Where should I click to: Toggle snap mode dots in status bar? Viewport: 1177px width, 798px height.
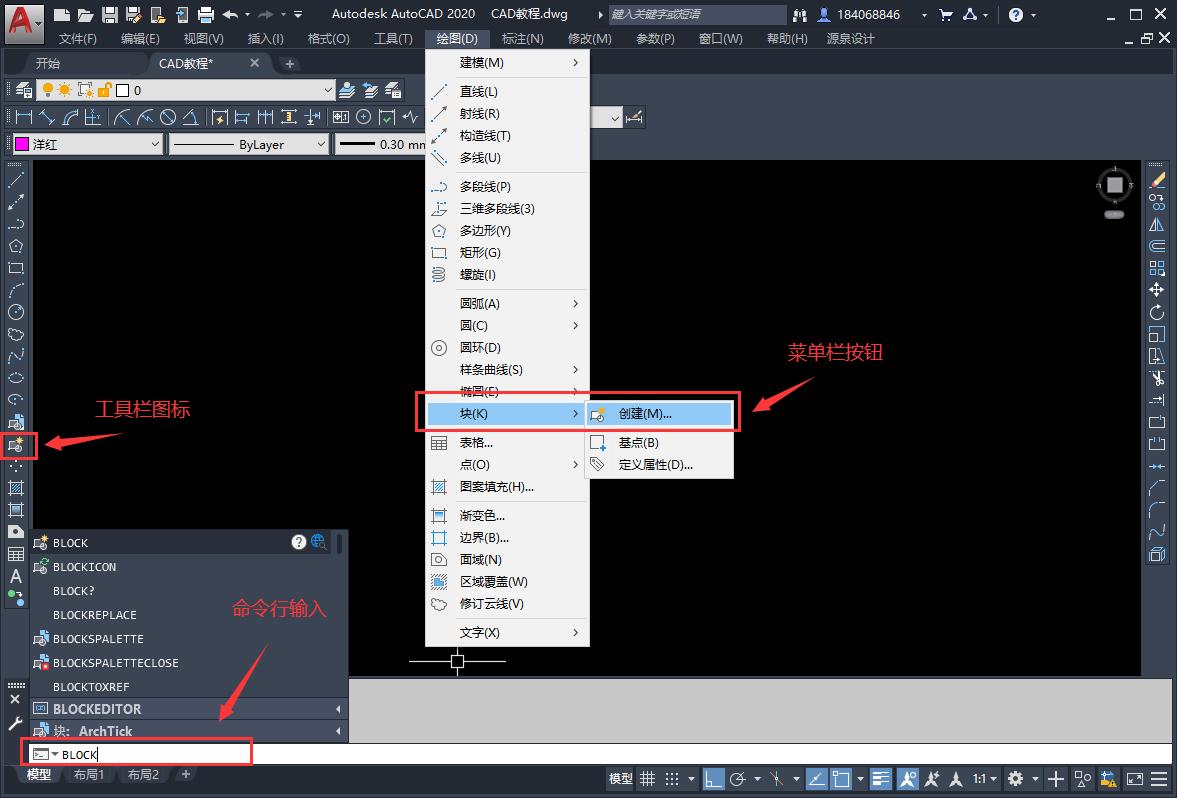[672, 778]
